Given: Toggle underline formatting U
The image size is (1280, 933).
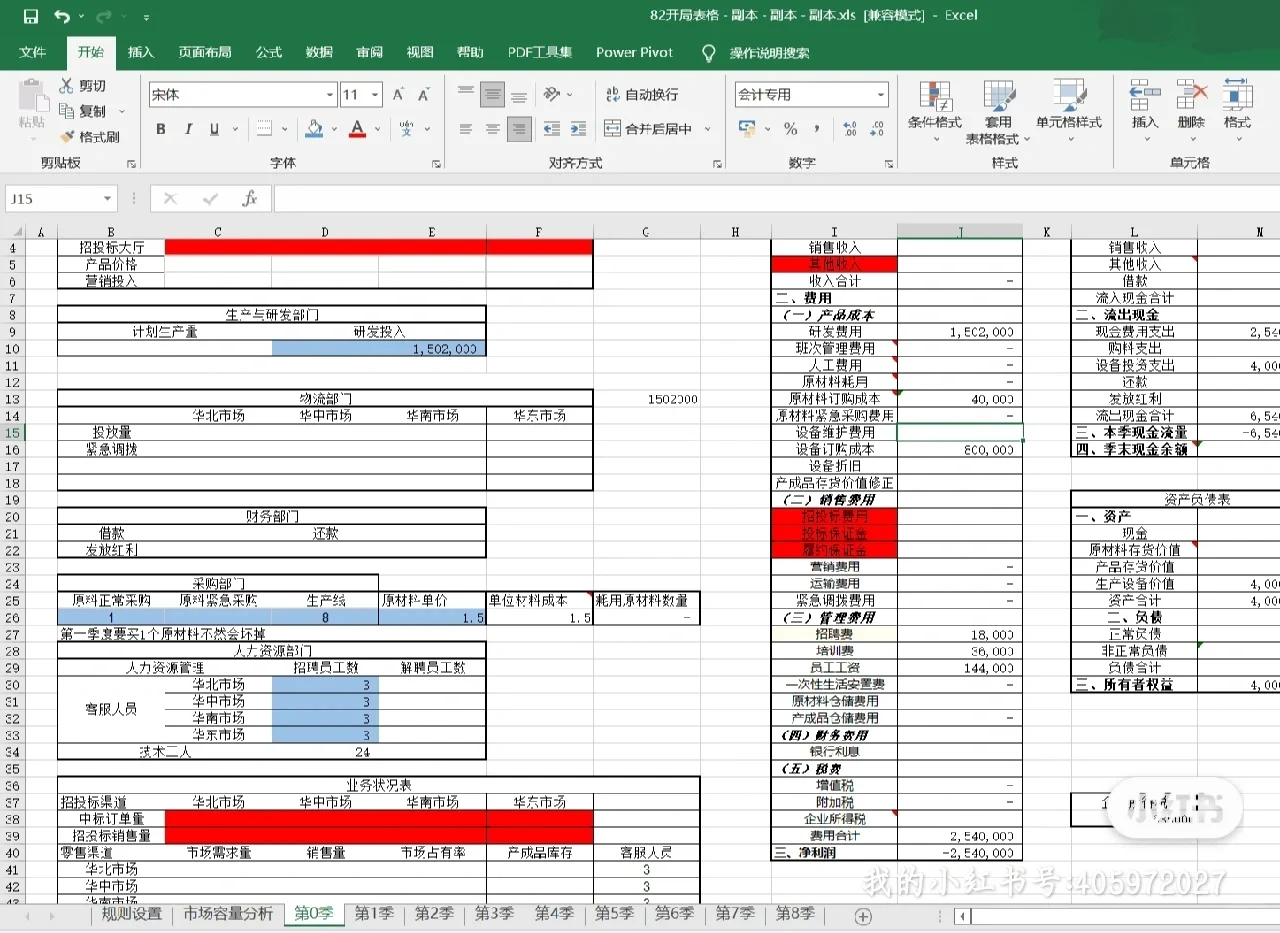Looking at the screenshot, I should point(214,129).
